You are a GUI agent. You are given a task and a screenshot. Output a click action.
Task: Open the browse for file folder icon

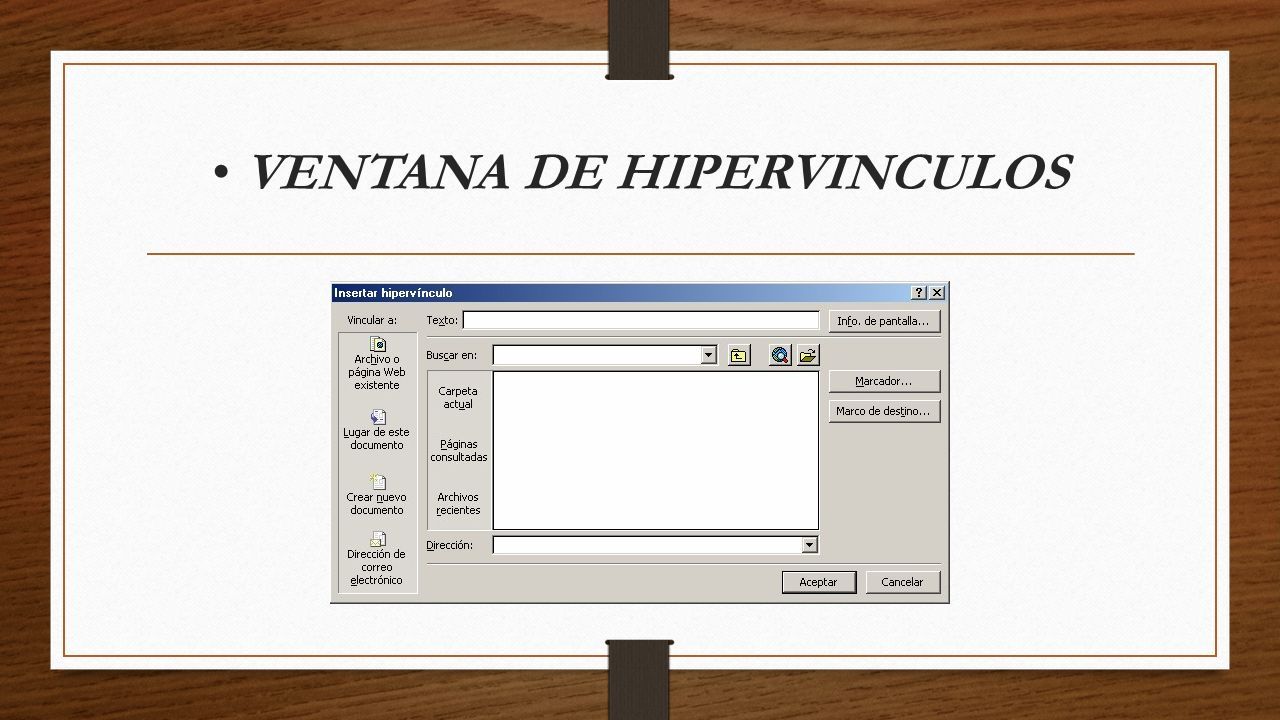(808, 355)
